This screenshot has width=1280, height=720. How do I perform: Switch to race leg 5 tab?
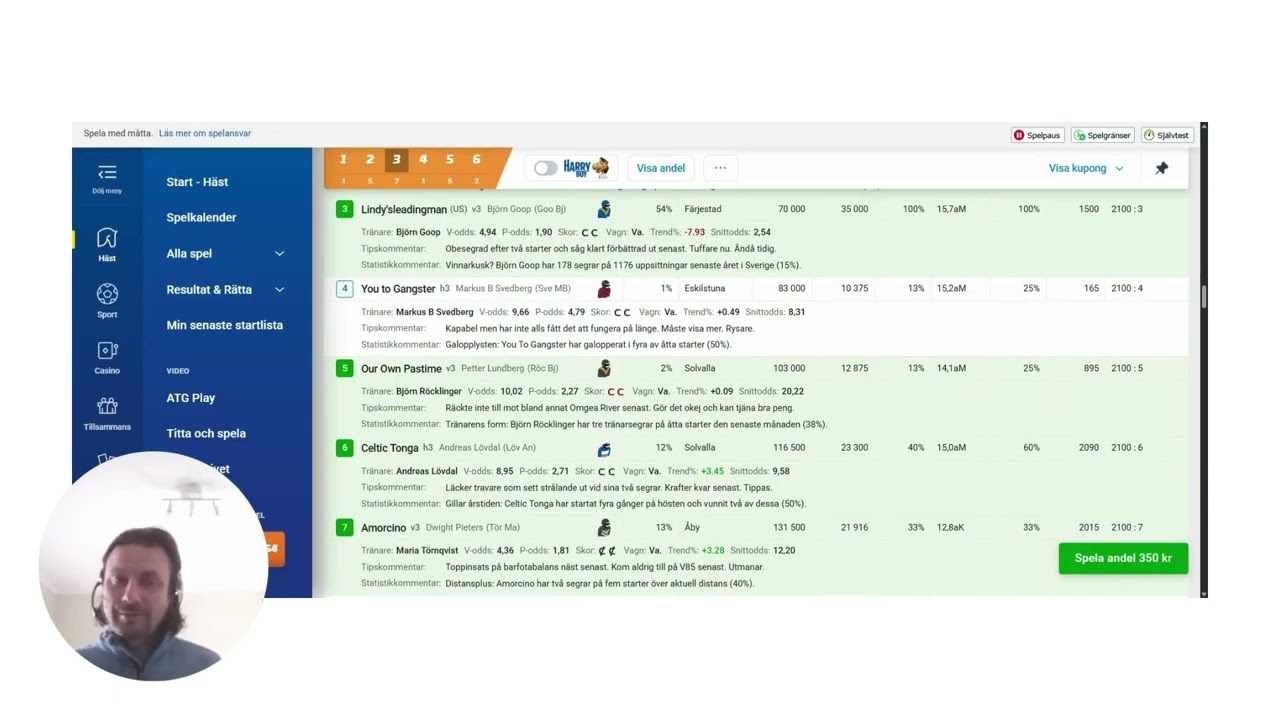pos(450,167)
